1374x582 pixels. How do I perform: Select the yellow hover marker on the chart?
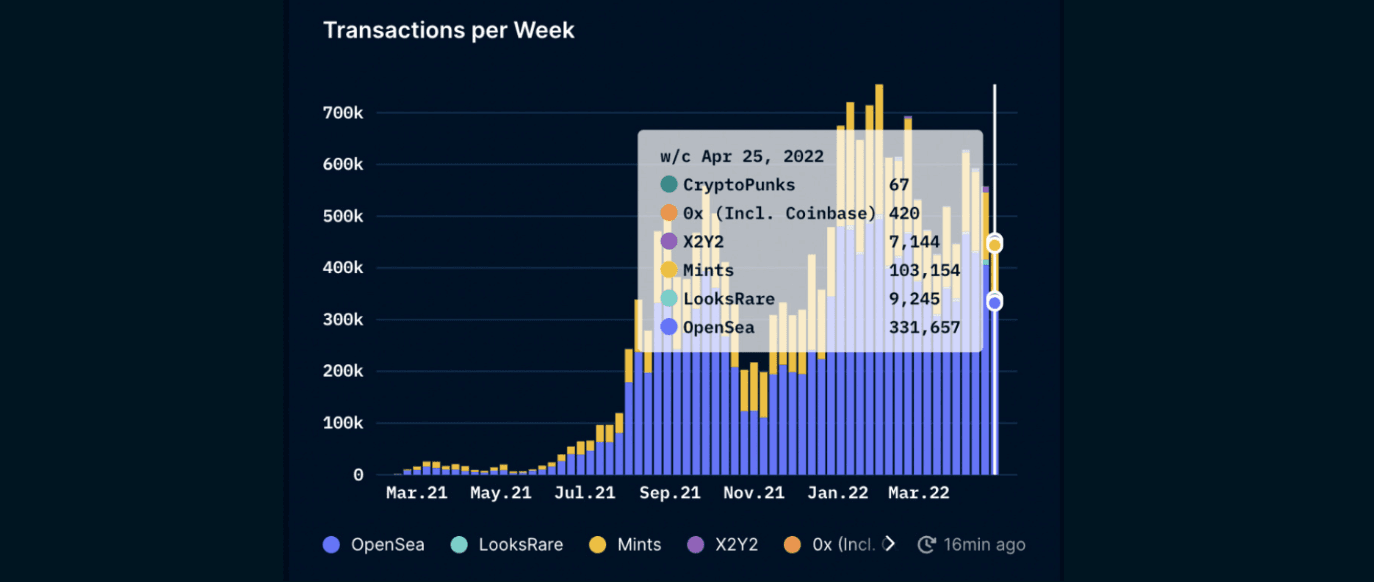click(x=994, y=245)
